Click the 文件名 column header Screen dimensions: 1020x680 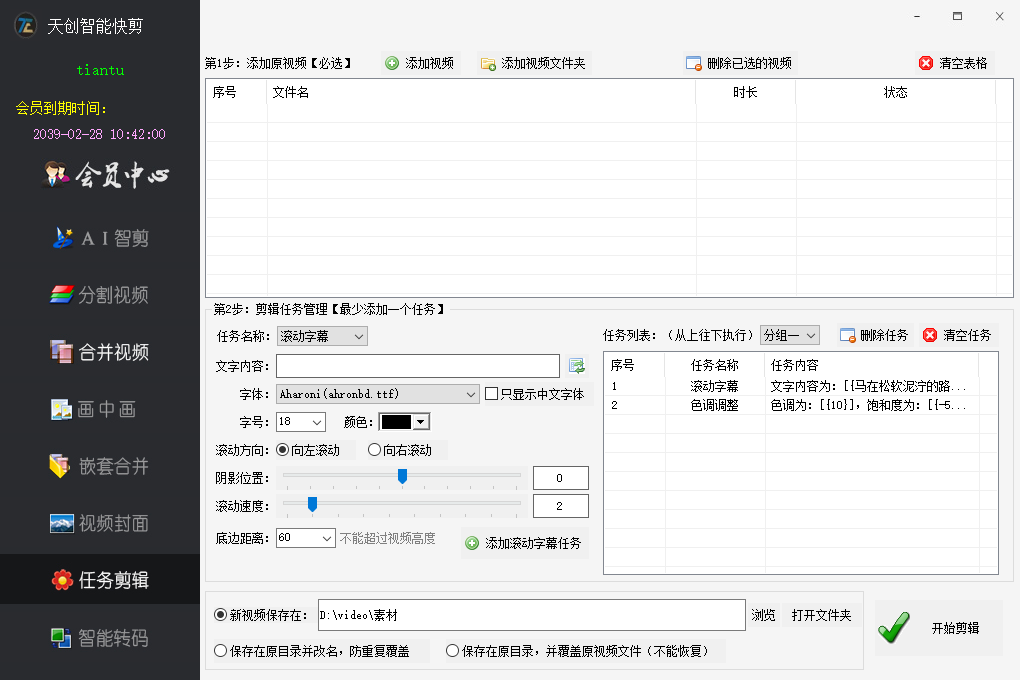tap(481, 92)
